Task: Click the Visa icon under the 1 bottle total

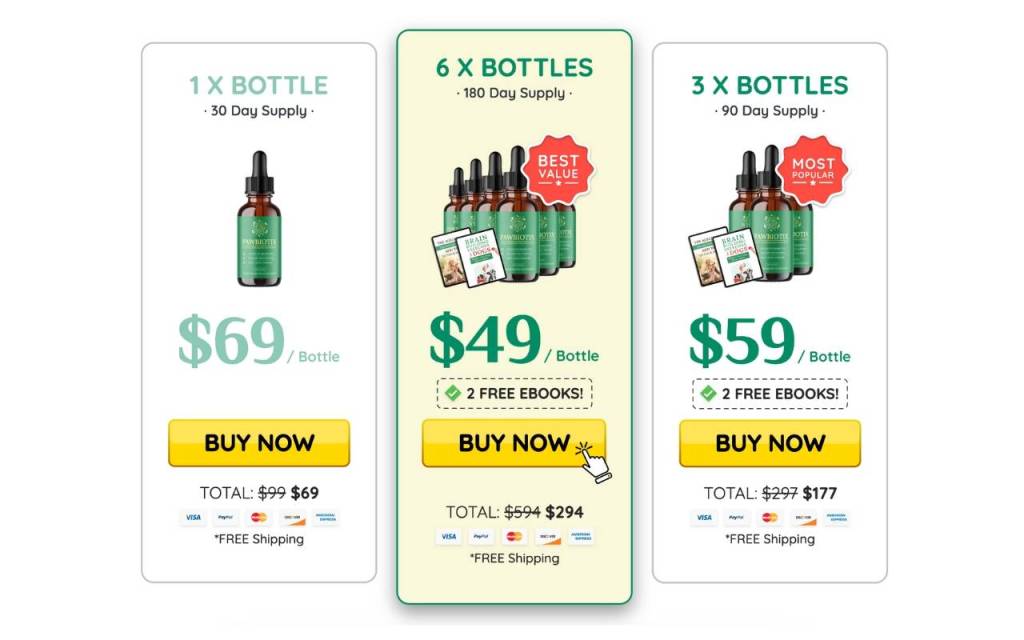Action: (x=193, y=517)
